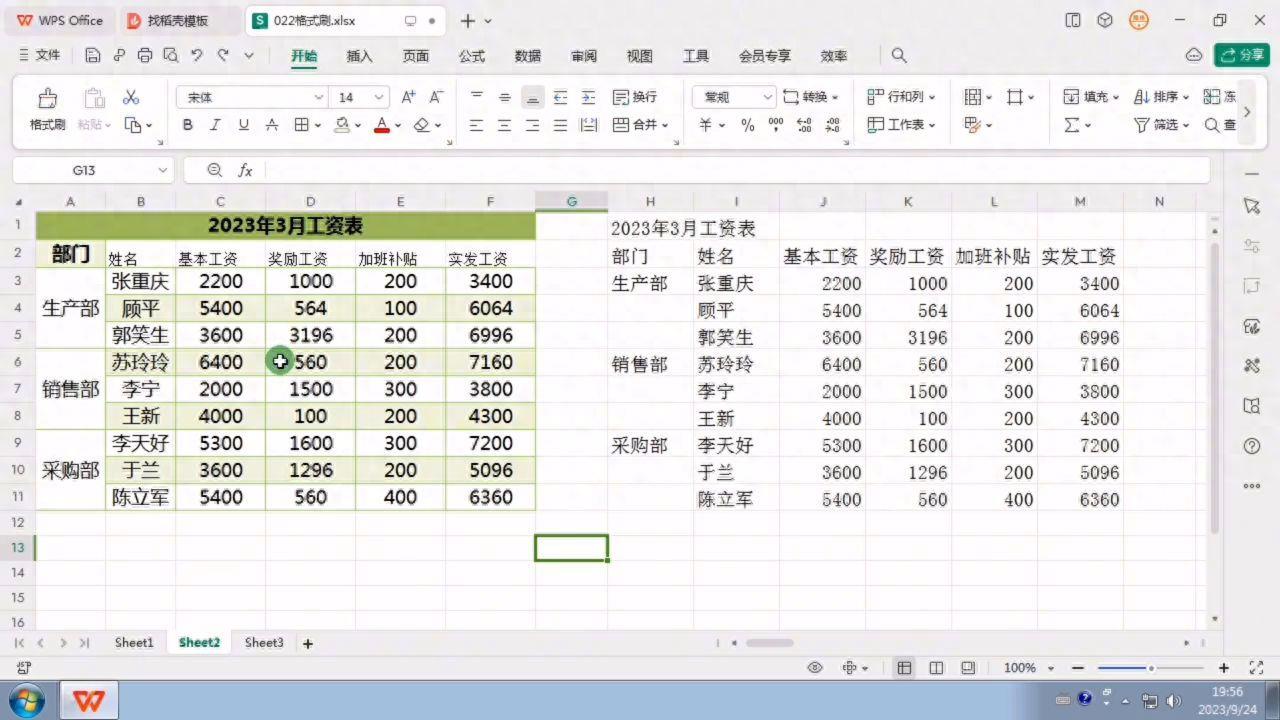Click the thousands separator icon
This screenshot has width=1280, height=720.
(776, 125)
